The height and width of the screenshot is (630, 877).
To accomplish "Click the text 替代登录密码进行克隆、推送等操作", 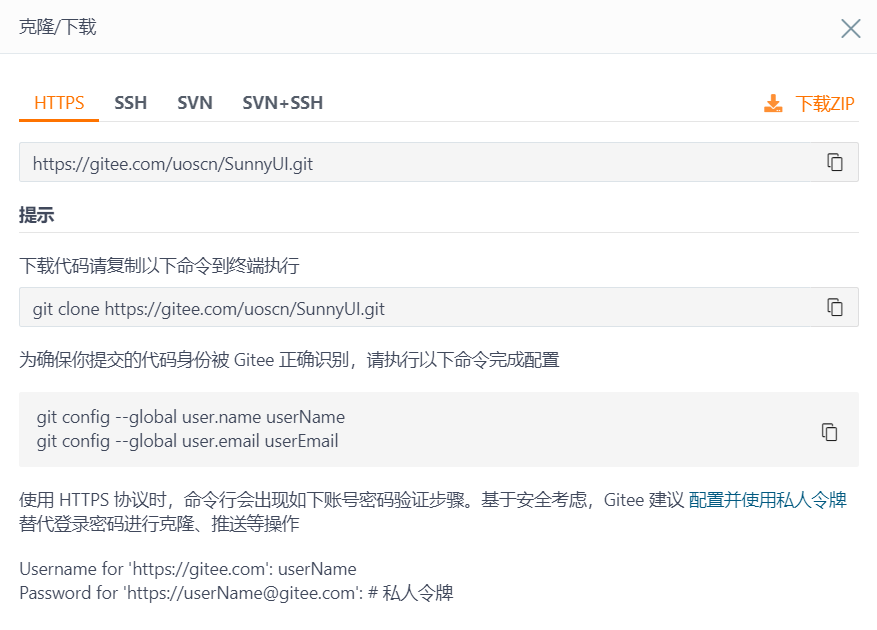I will (159, 524).
